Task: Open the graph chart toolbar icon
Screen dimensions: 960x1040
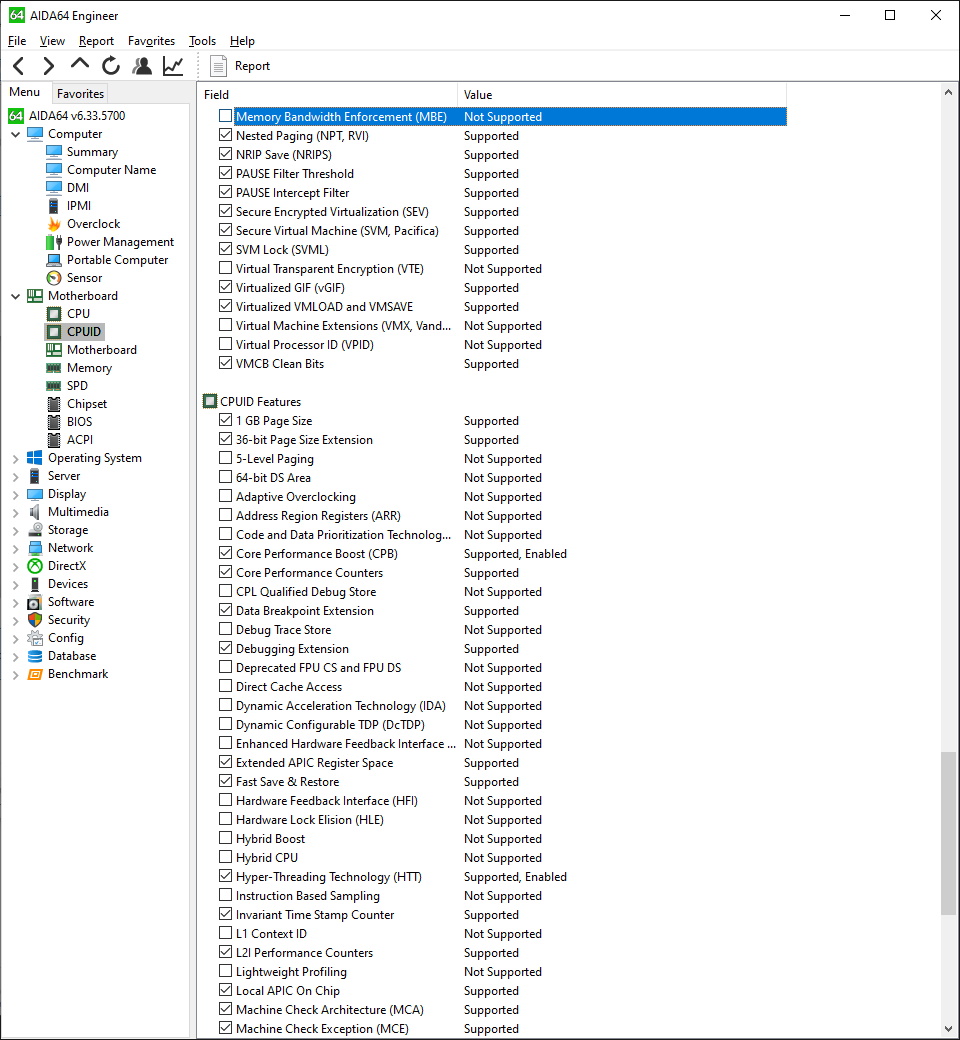Action: click(x=173, y=66)
